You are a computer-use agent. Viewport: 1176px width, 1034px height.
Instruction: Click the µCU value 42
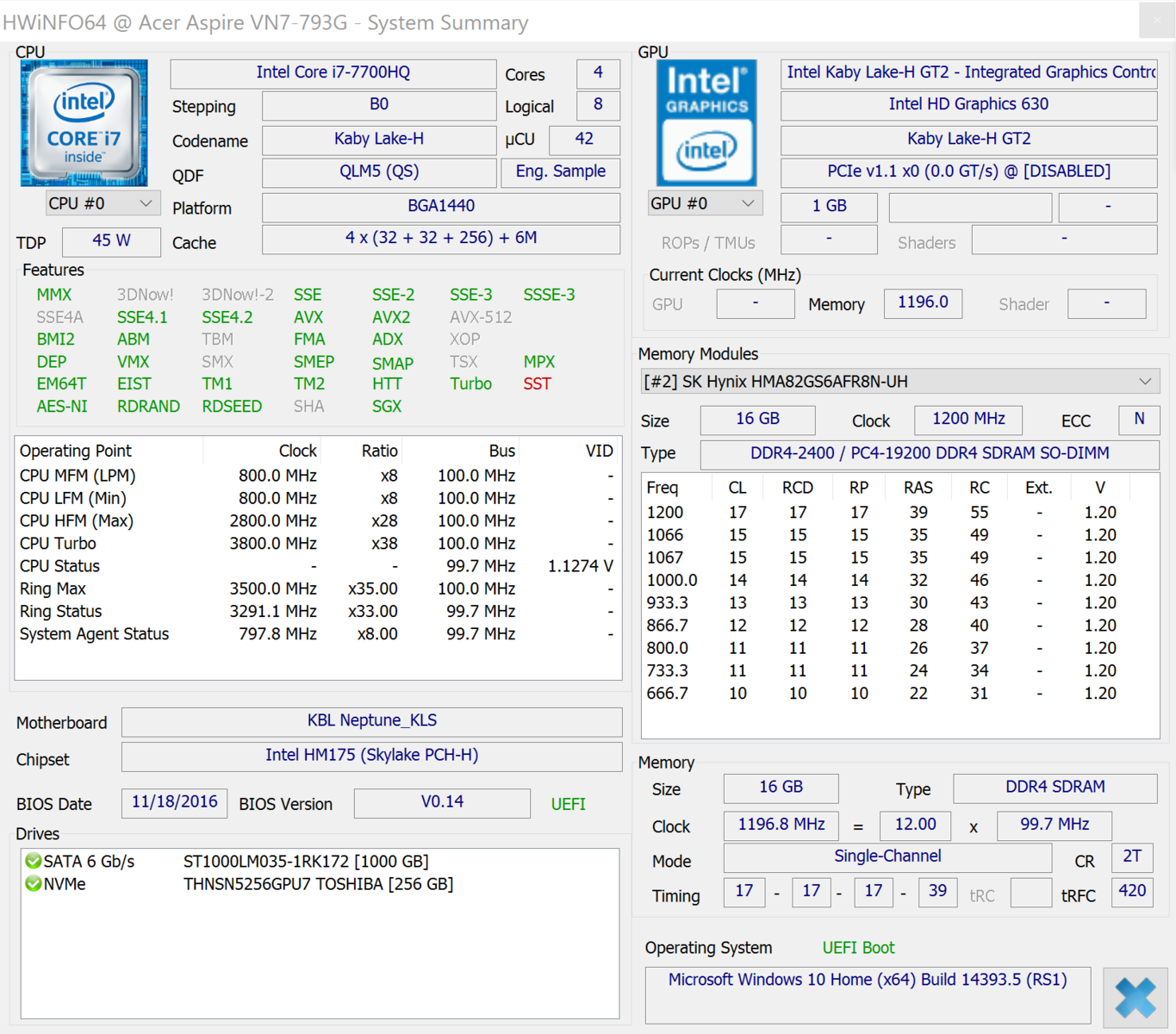point(584,140)
